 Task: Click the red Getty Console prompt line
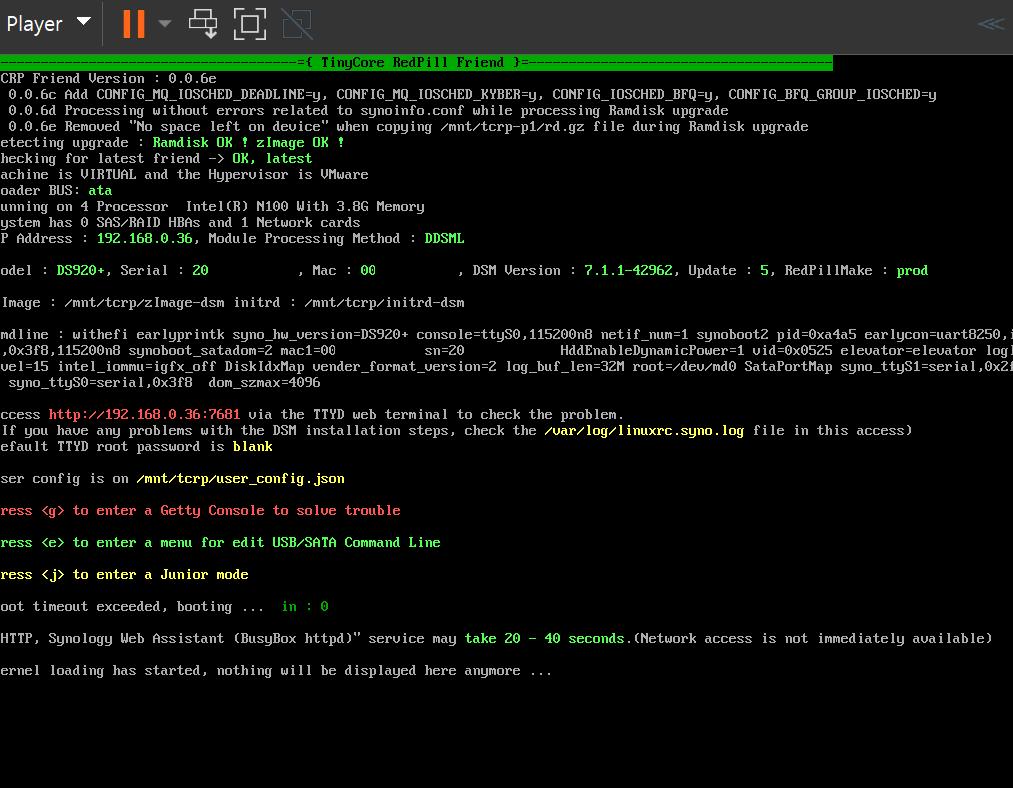point(200,510)
